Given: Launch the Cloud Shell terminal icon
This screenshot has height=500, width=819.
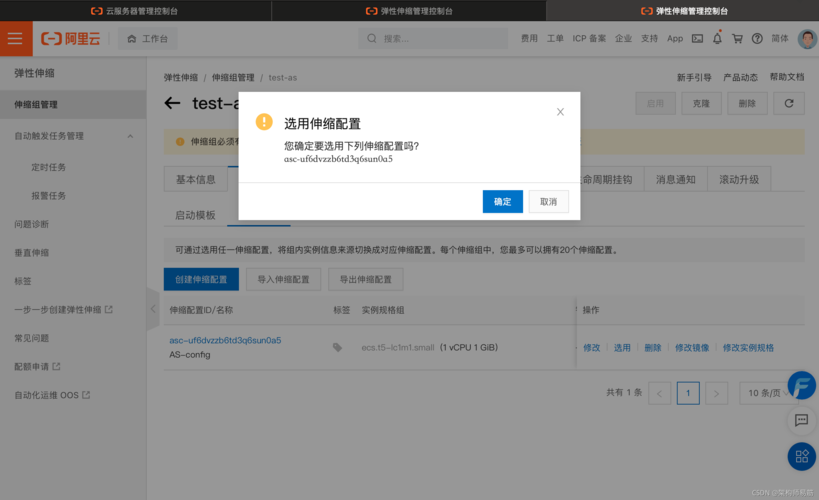Looking at the screenshot, I should tap(697, 39).
